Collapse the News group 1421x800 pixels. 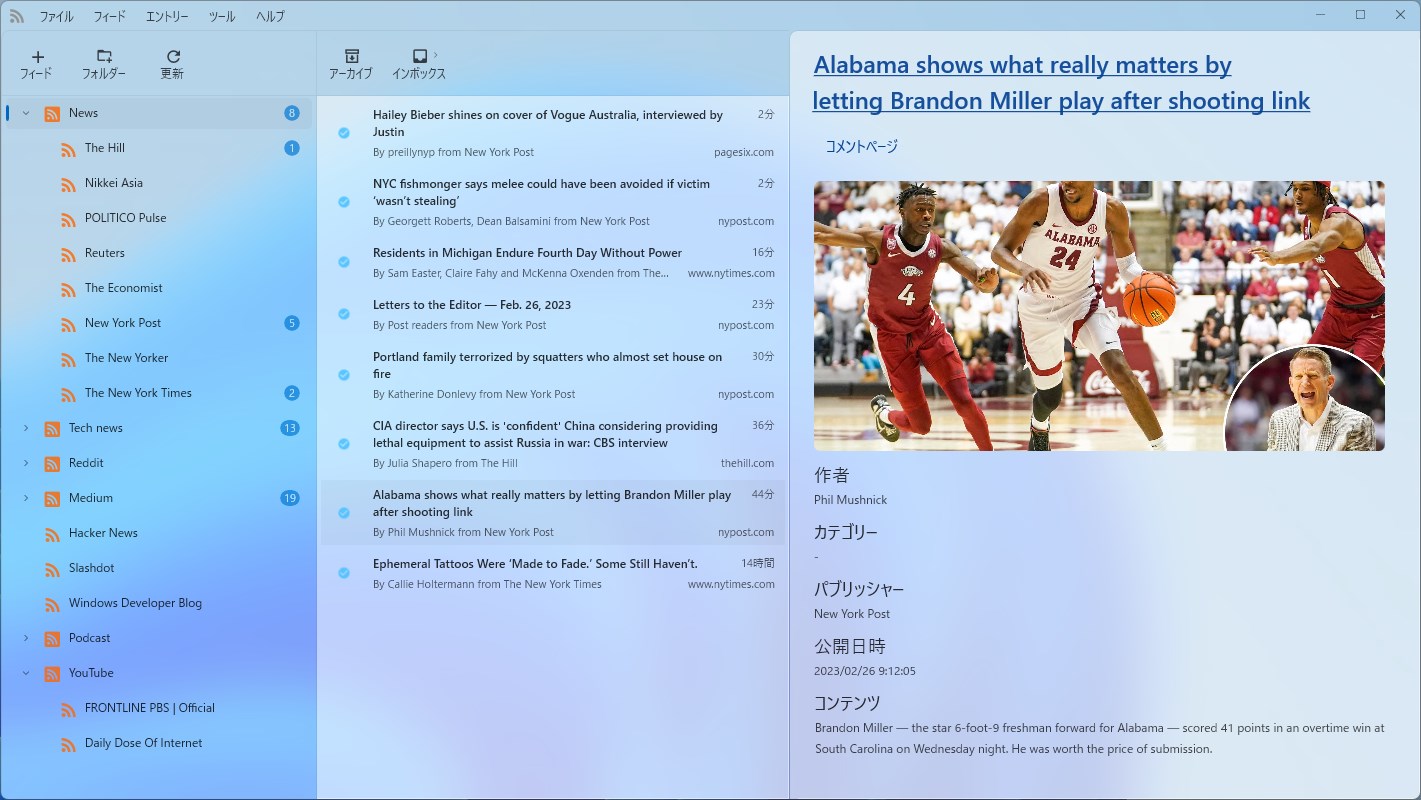click(25, 113)
